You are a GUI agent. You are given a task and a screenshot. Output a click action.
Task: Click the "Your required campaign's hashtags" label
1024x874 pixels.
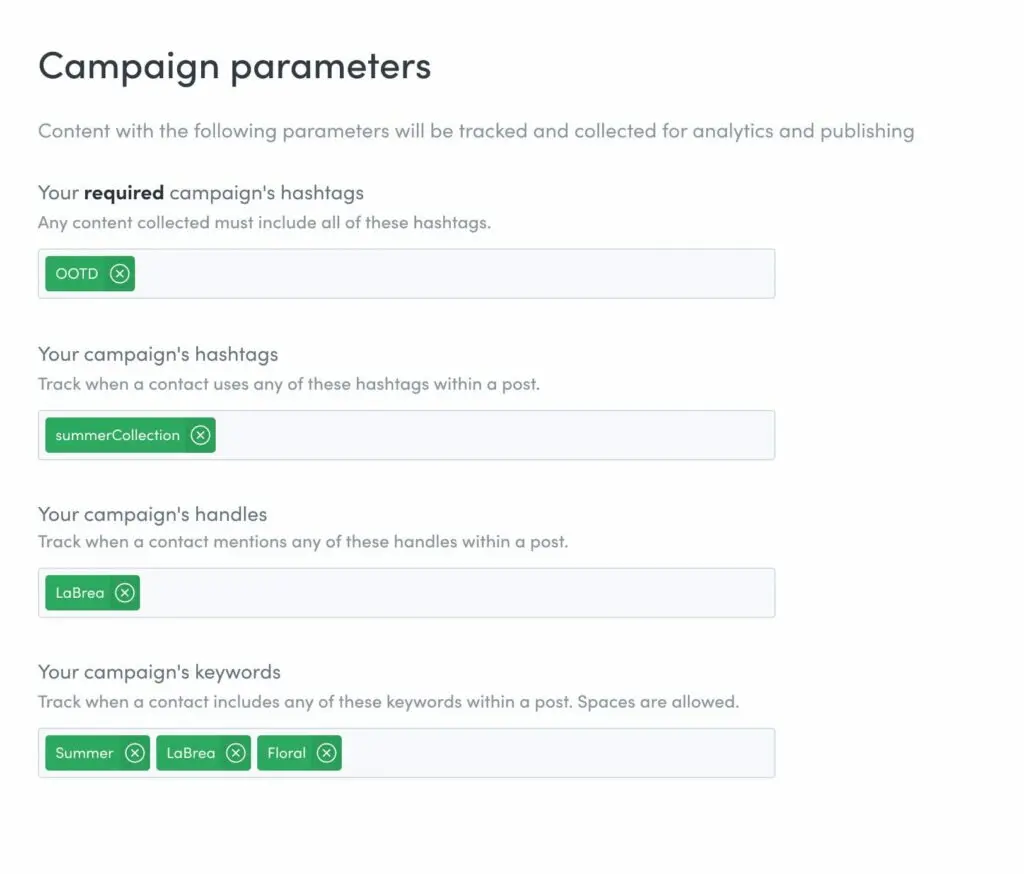[200, 192]
